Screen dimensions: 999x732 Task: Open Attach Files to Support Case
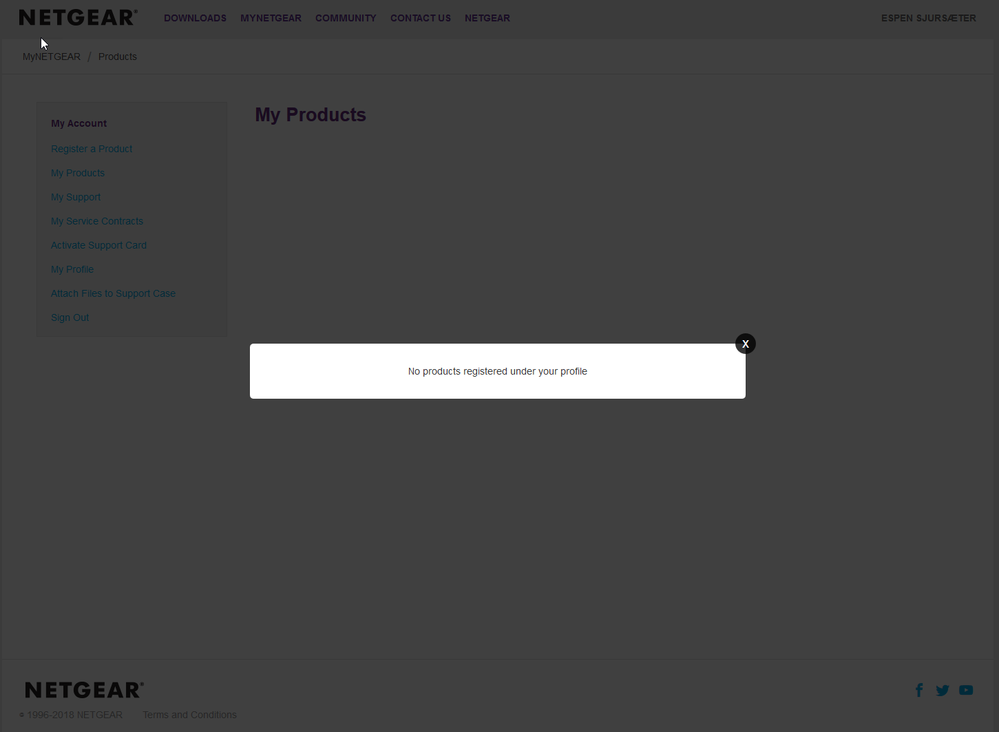point(113,294)
